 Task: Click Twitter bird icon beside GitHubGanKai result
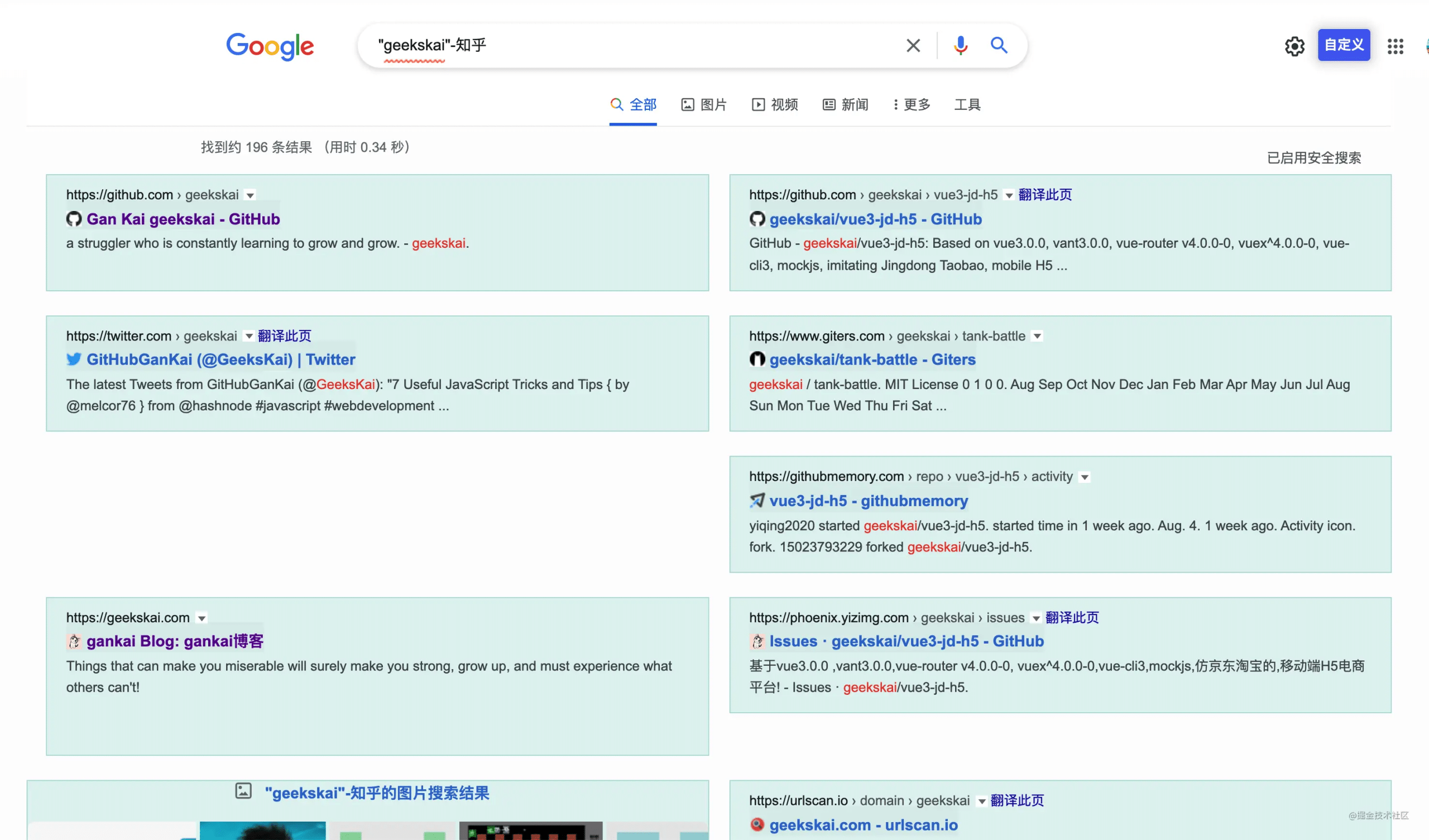tap(74, 359)
